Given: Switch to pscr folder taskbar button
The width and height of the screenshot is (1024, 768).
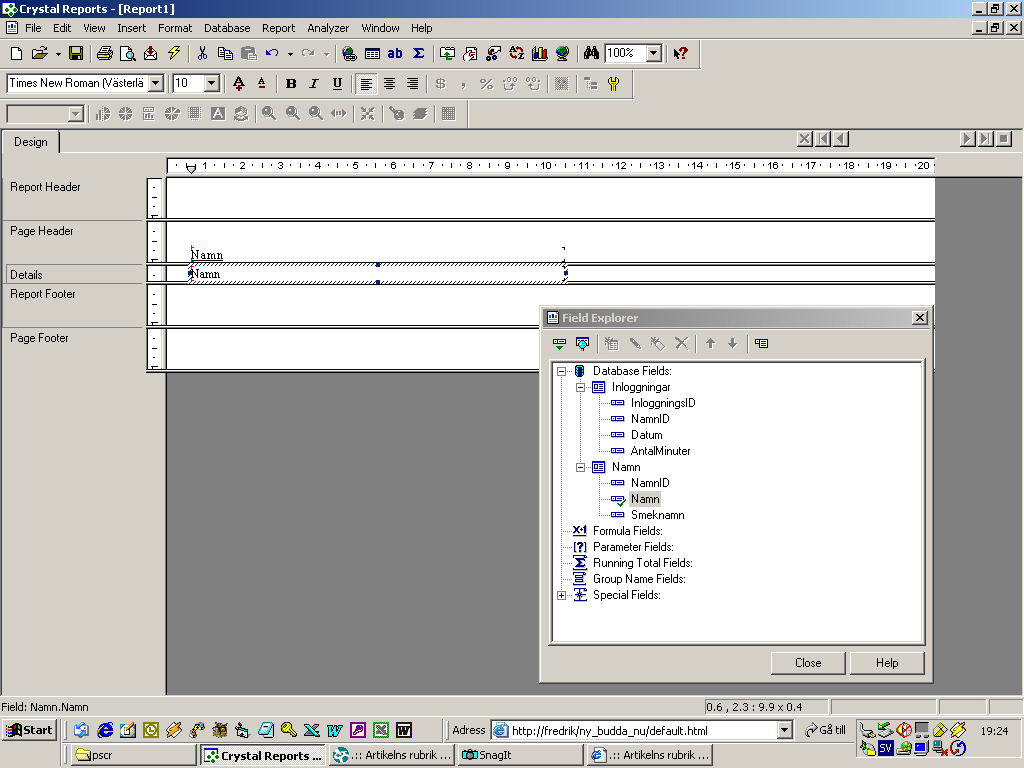Looking at the screenshot, I should point(133,755).
